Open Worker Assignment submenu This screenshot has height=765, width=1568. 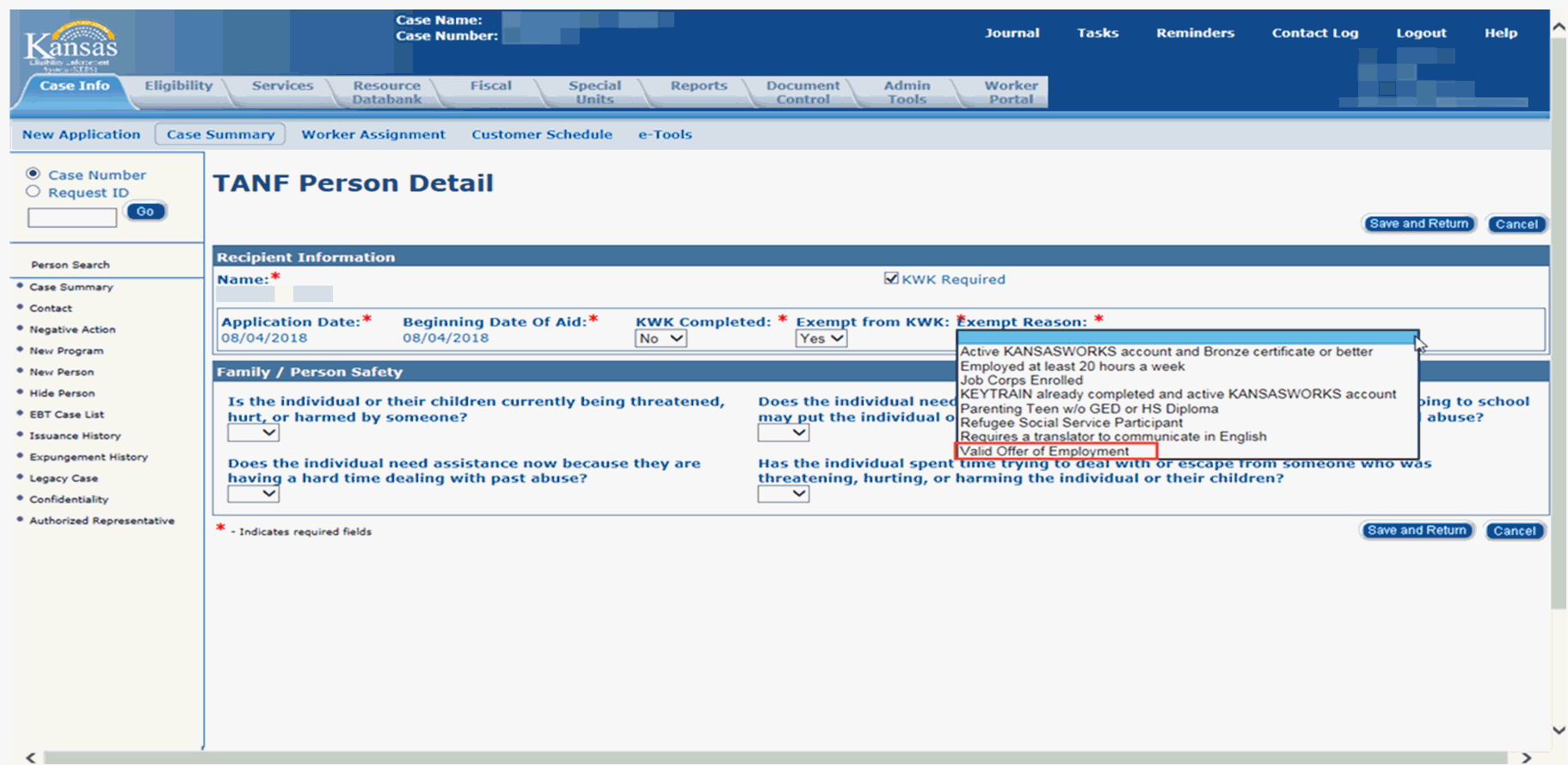(373, 134)
